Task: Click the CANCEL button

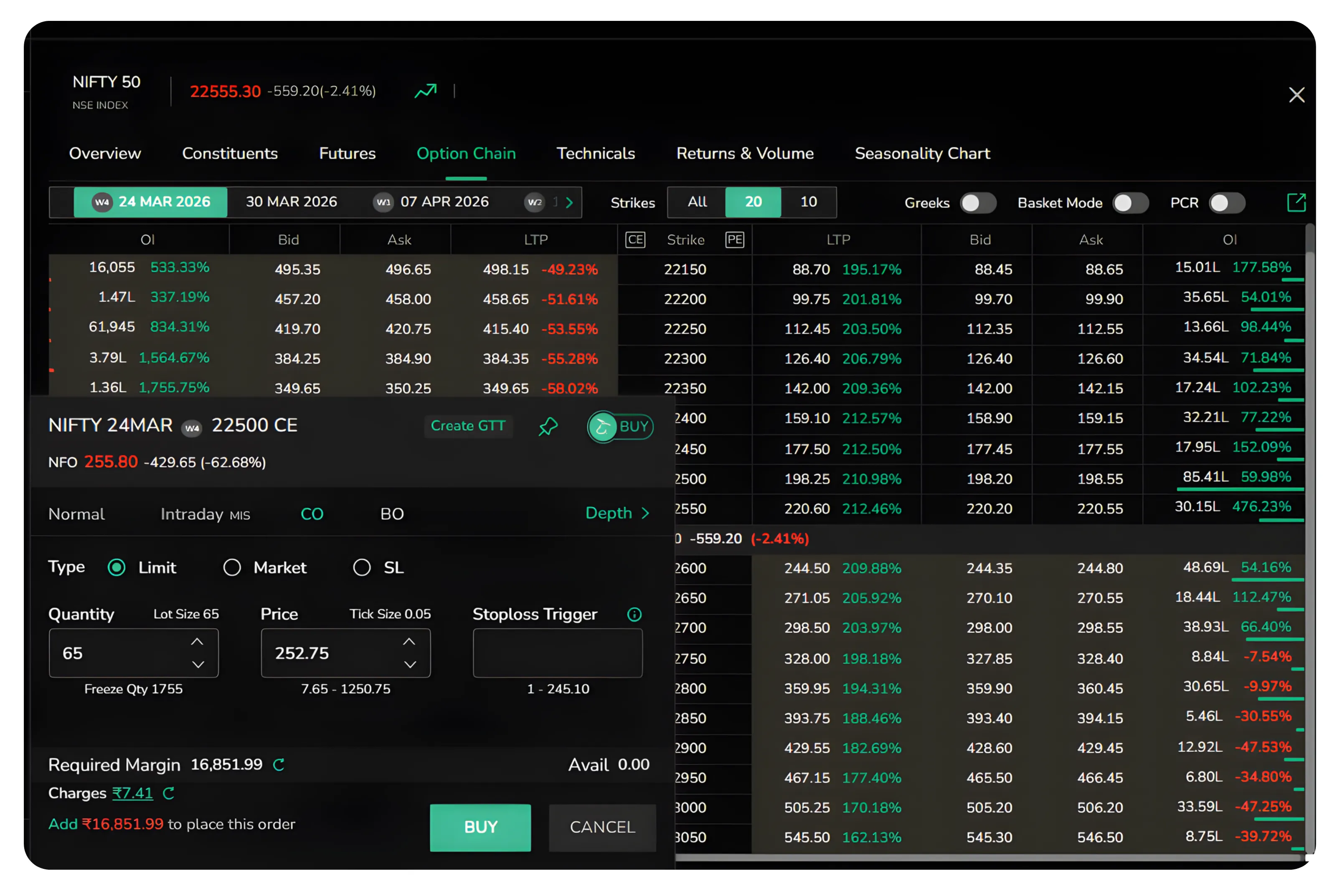Action: (602, 827)
